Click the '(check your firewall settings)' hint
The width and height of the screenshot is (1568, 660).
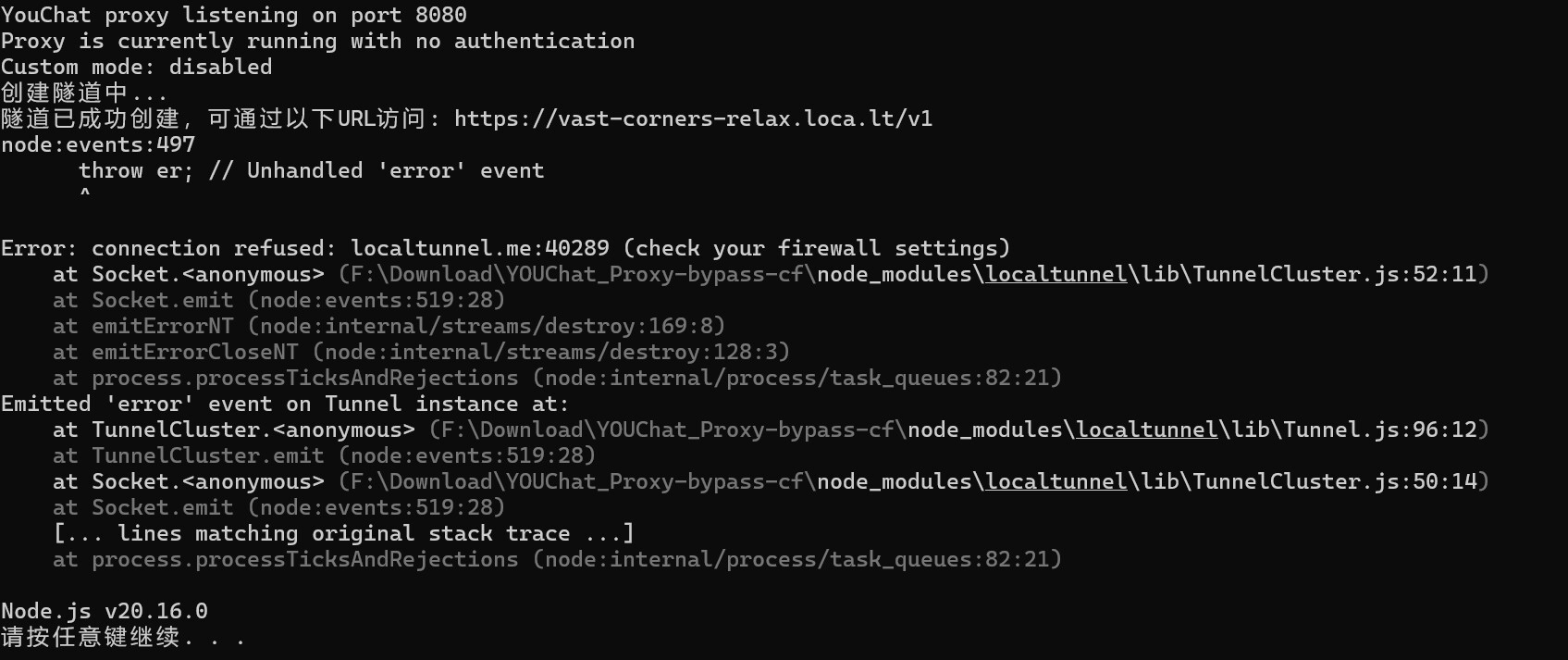817,249
